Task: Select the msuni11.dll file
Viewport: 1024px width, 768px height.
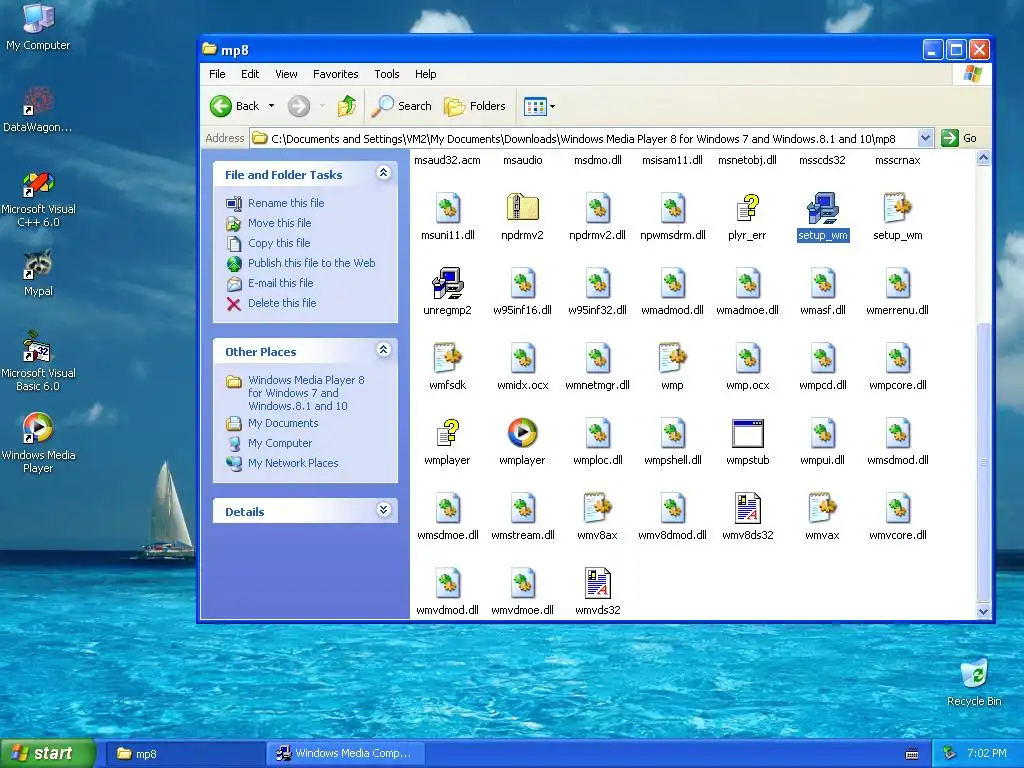Action: click(447, 217)
